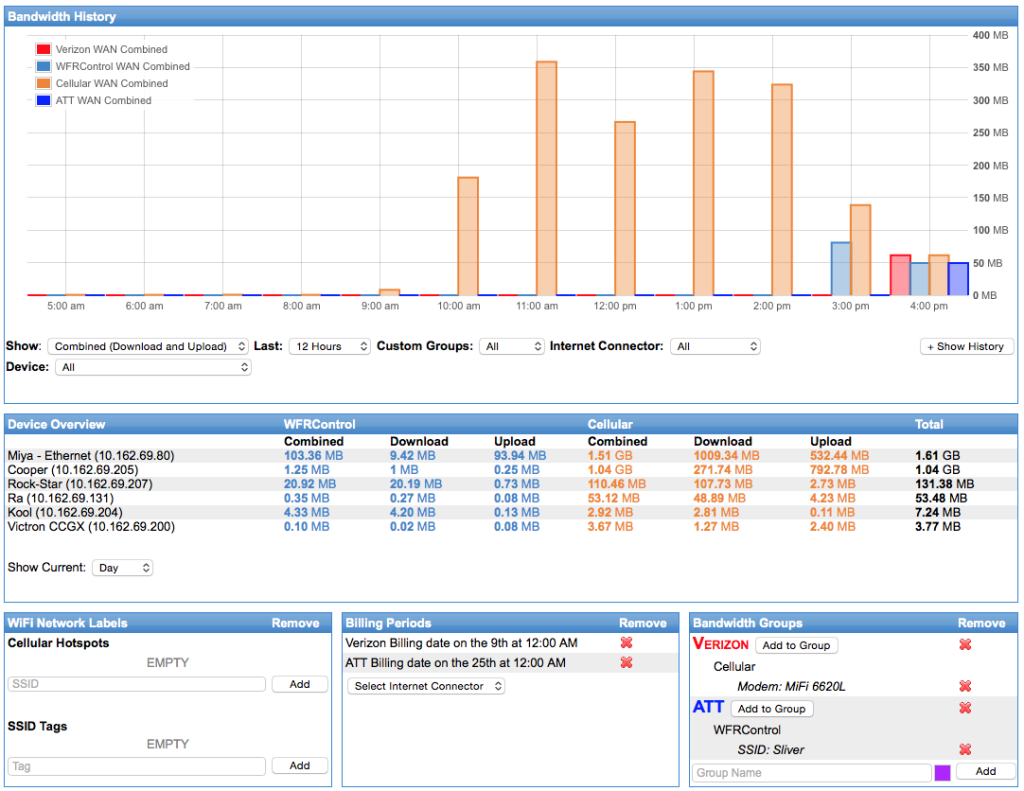This screenshot has height=791, width=1024.
Task: Open Show Current Day dropdown
Action: pyautogui.click(x=122, y=568)
